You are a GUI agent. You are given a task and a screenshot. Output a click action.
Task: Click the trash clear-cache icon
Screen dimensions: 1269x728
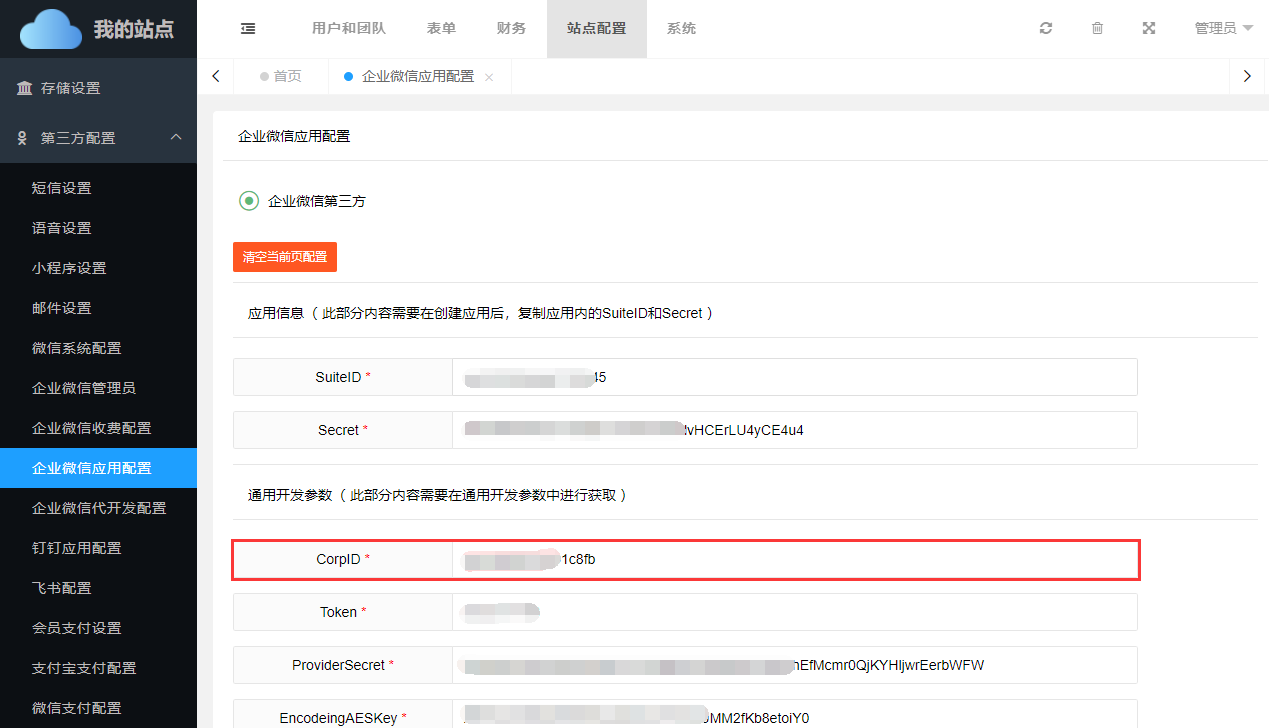(x=1097, y=29)
